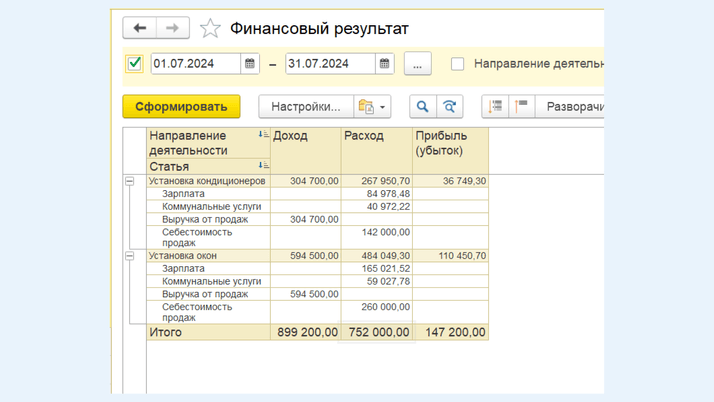The image size is (714, 402).
Task: Sort by Направление деятельности column icon
Action: [263, 134]
